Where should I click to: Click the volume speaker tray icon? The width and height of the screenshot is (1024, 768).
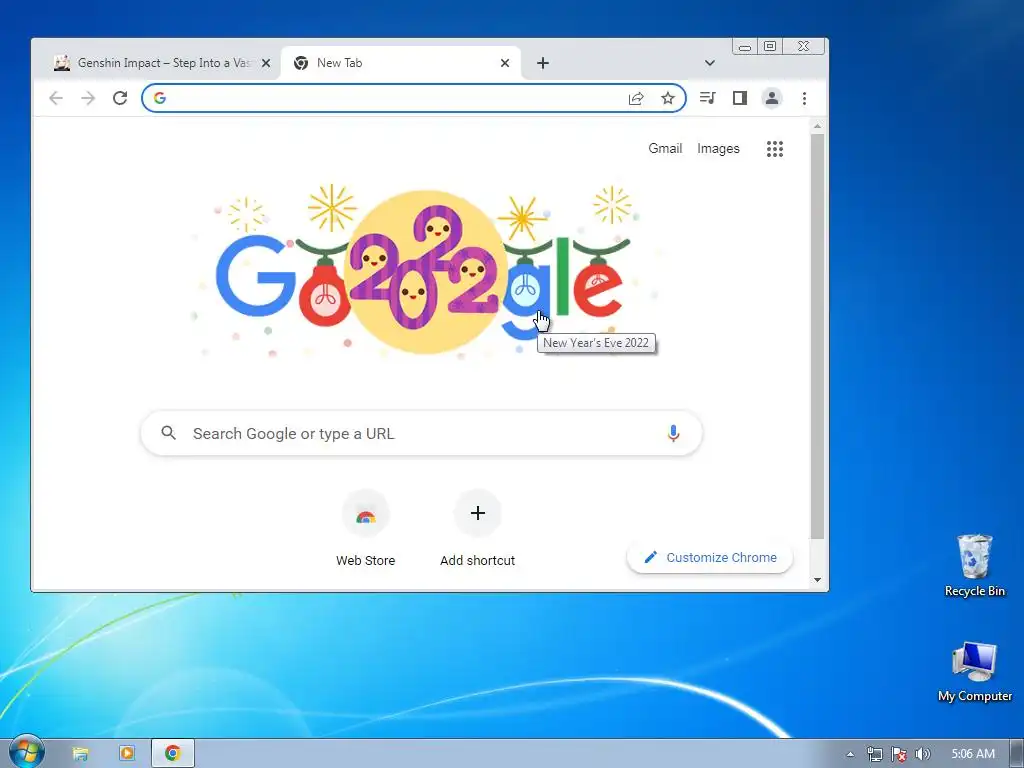click(x=923, y=754)
